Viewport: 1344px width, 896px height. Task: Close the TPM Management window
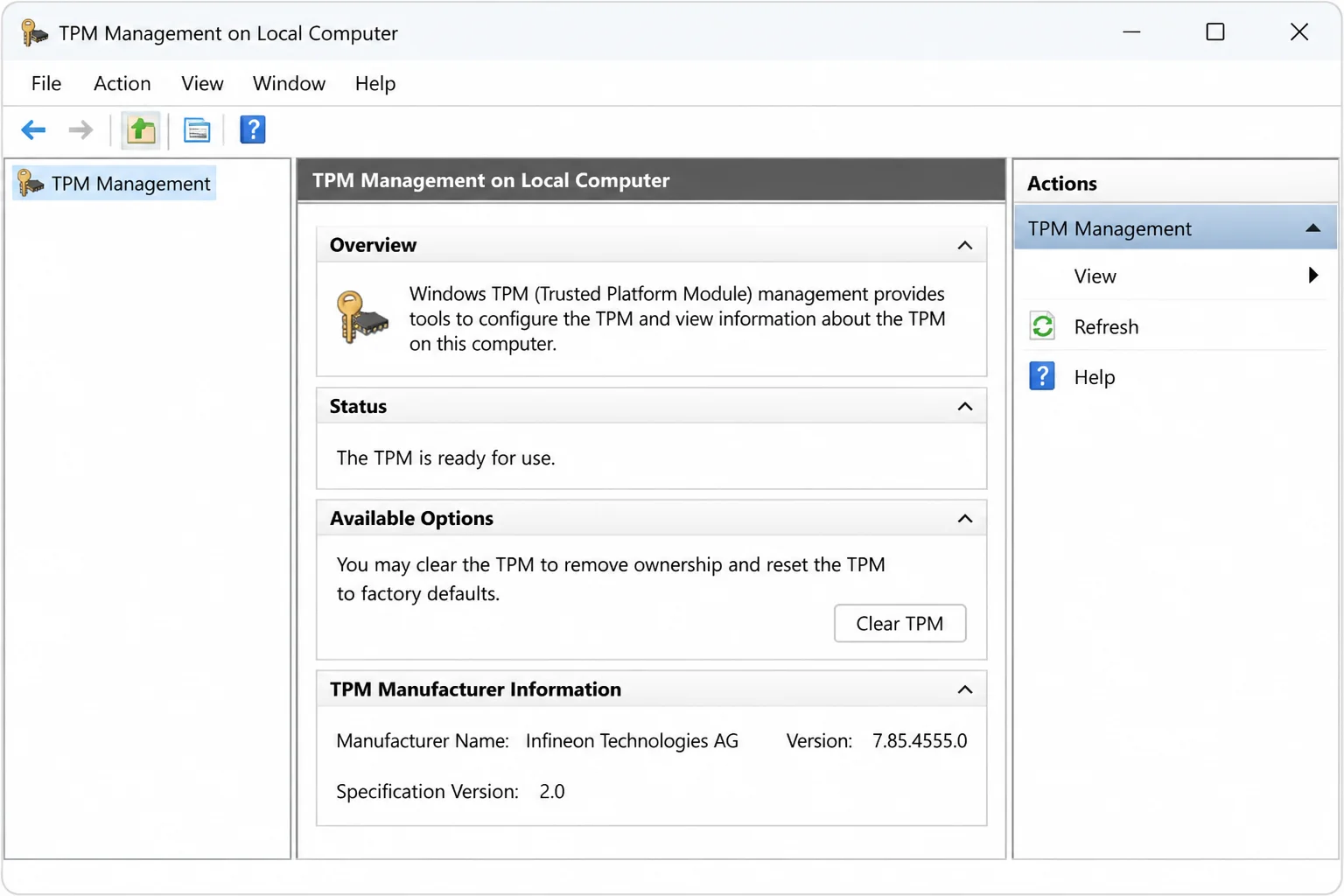point(1299,32)
